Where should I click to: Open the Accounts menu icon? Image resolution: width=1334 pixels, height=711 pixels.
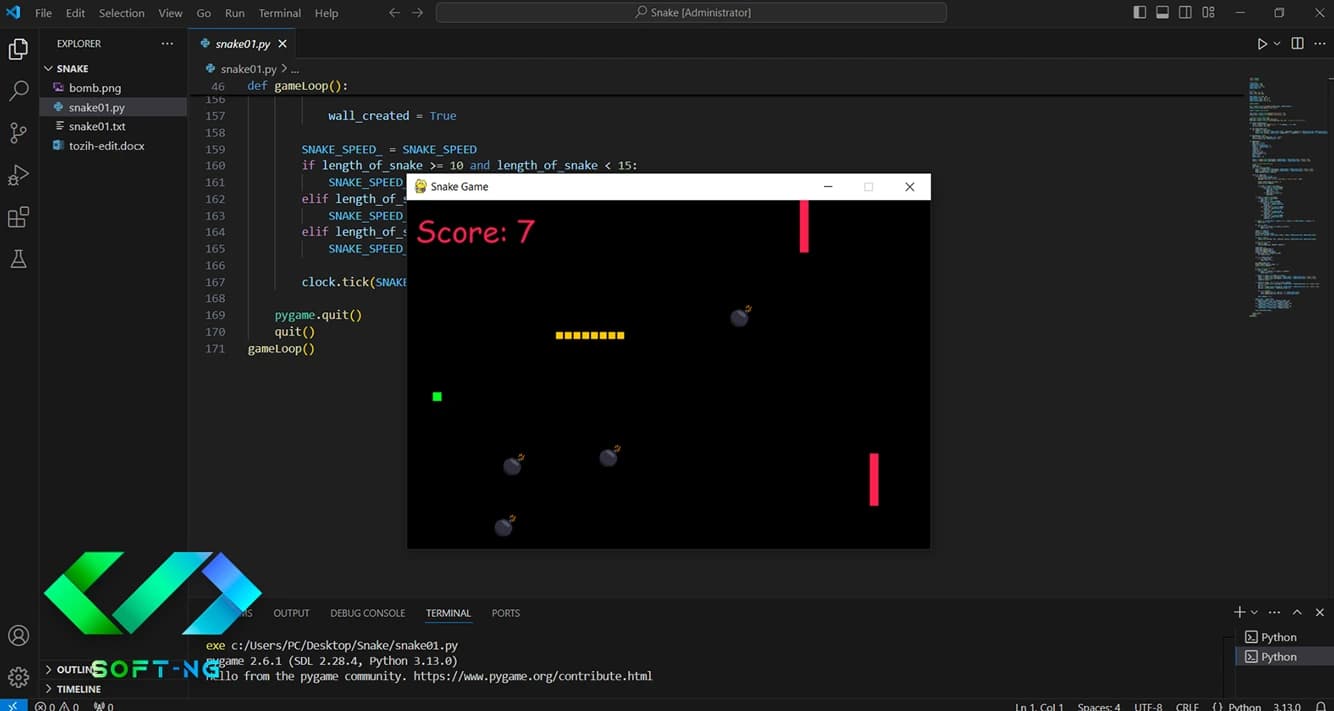point(18,636)
